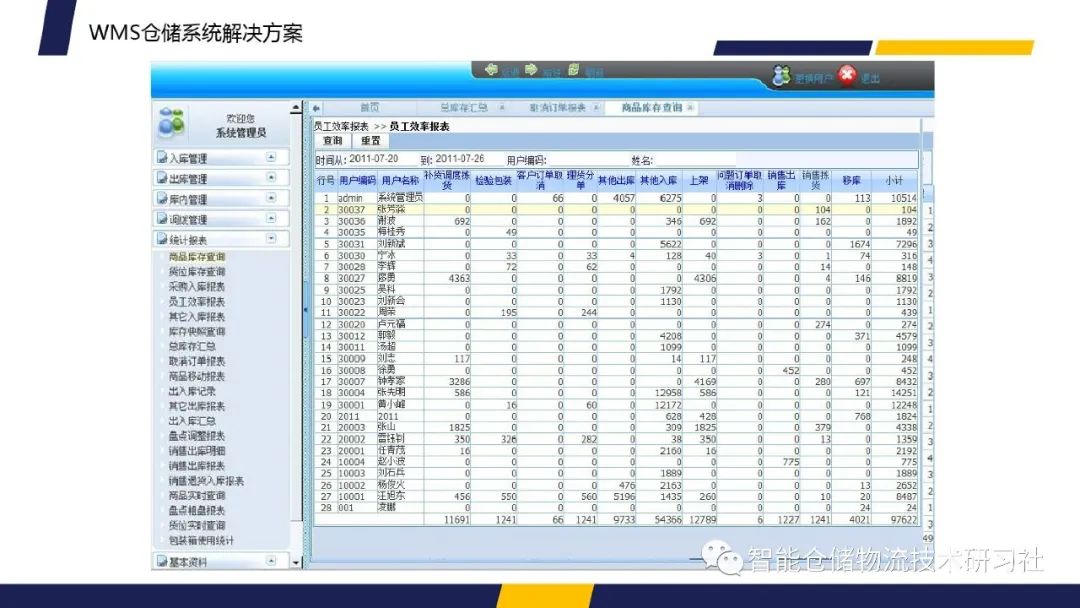This screenshot has width=1080, height=608.
Task: Expand the 库内管理 menu section
Action: pyautogui.click(x=271, y=197)
